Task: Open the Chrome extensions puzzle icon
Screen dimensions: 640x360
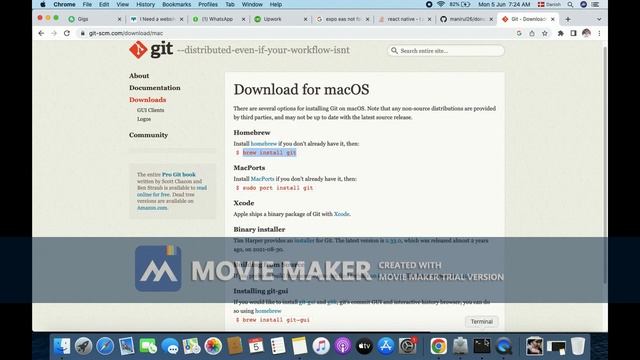Action: [560, 33]
